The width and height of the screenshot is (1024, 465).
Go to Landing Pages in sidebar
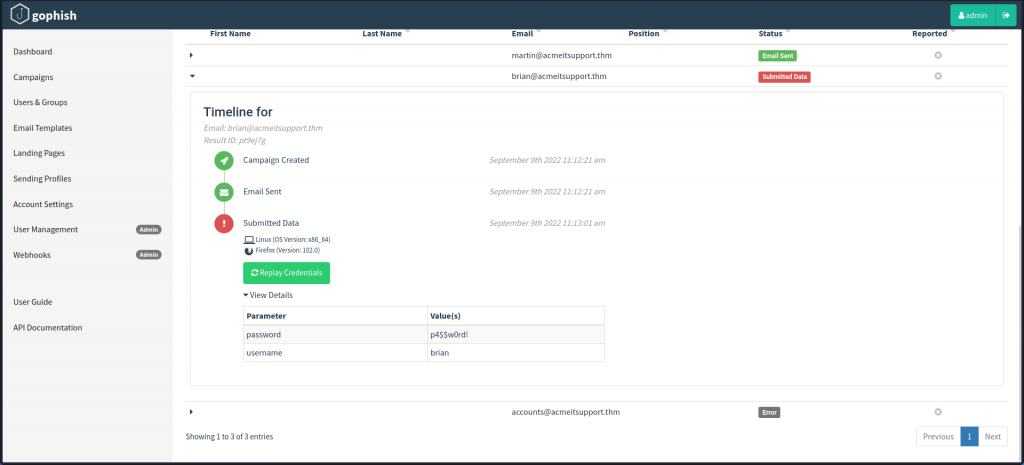pos(39,153)
